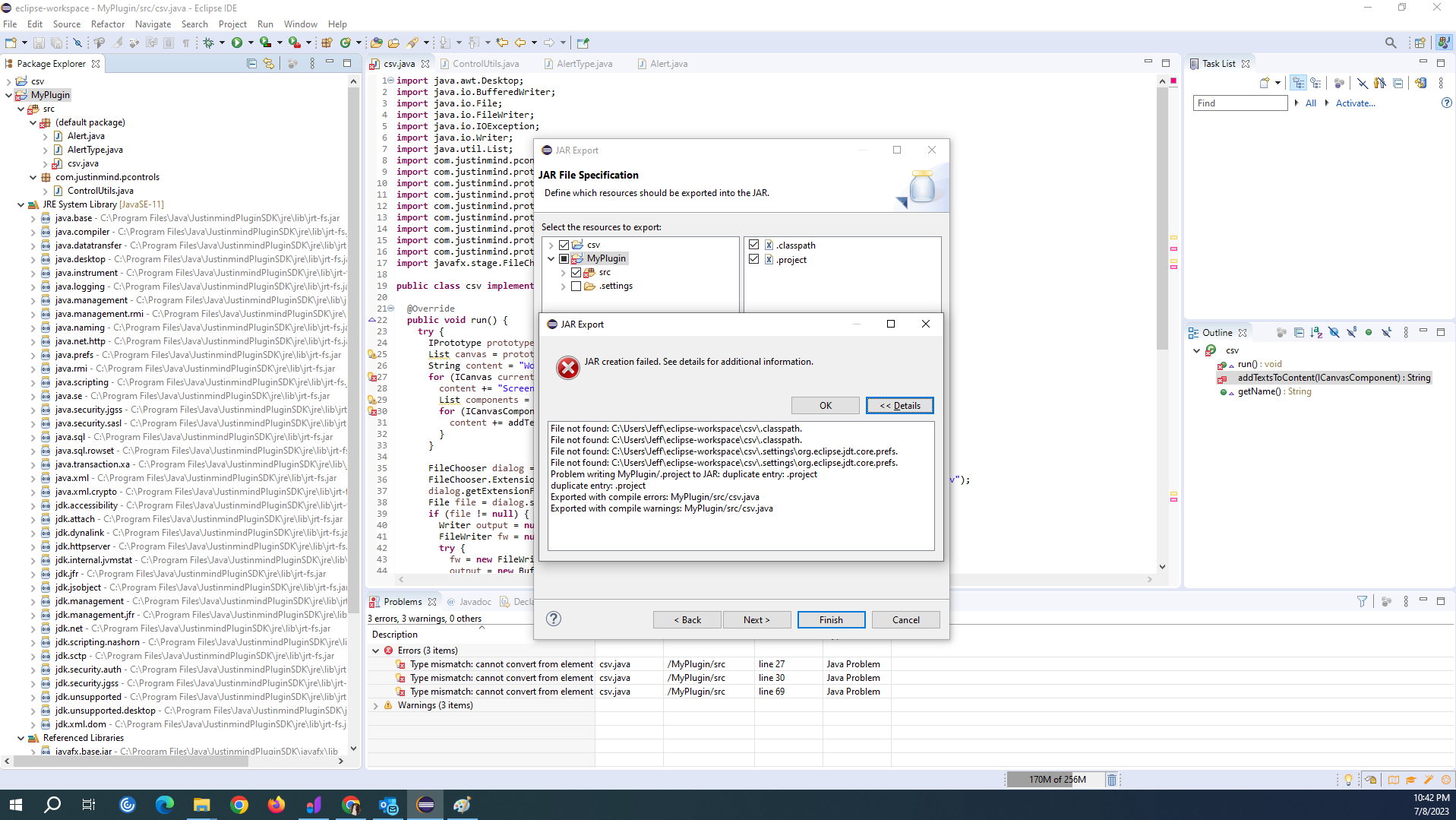Uncheck the .classpath file checkbox
This screenshot has width=1456, height=820.
coord(753,245)
